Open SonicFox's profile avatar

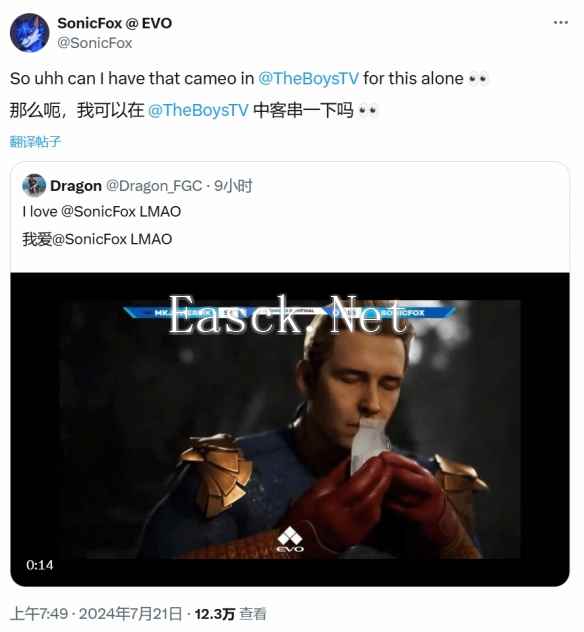[29, 33]
